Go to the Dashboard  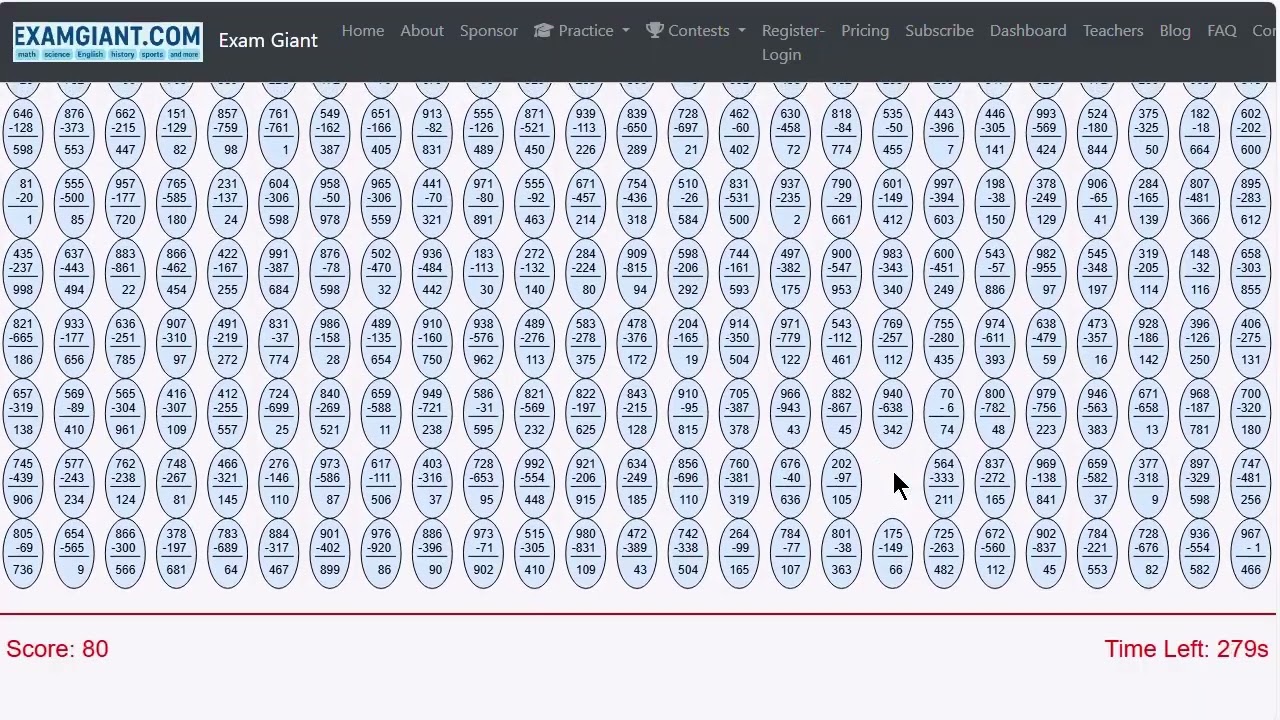1028,30
